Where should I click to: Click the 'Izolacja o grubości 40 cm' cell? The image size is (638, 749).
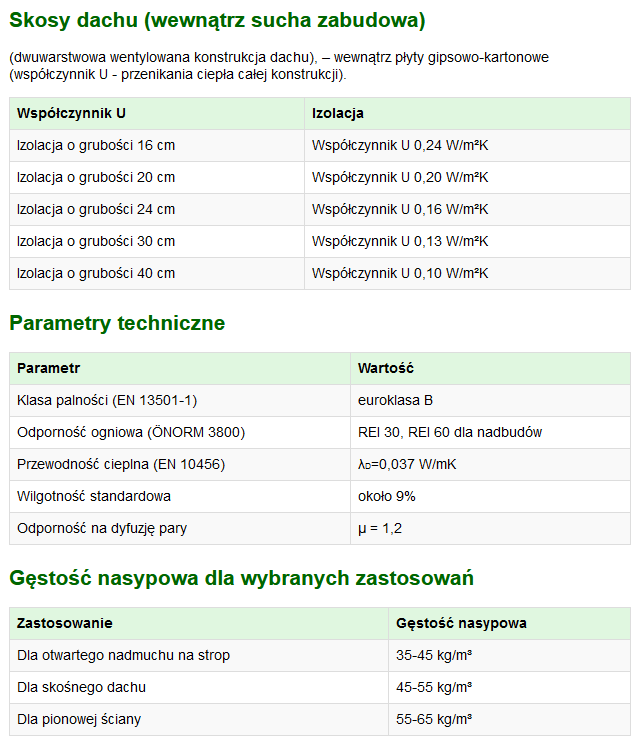(x=96, y=273)
